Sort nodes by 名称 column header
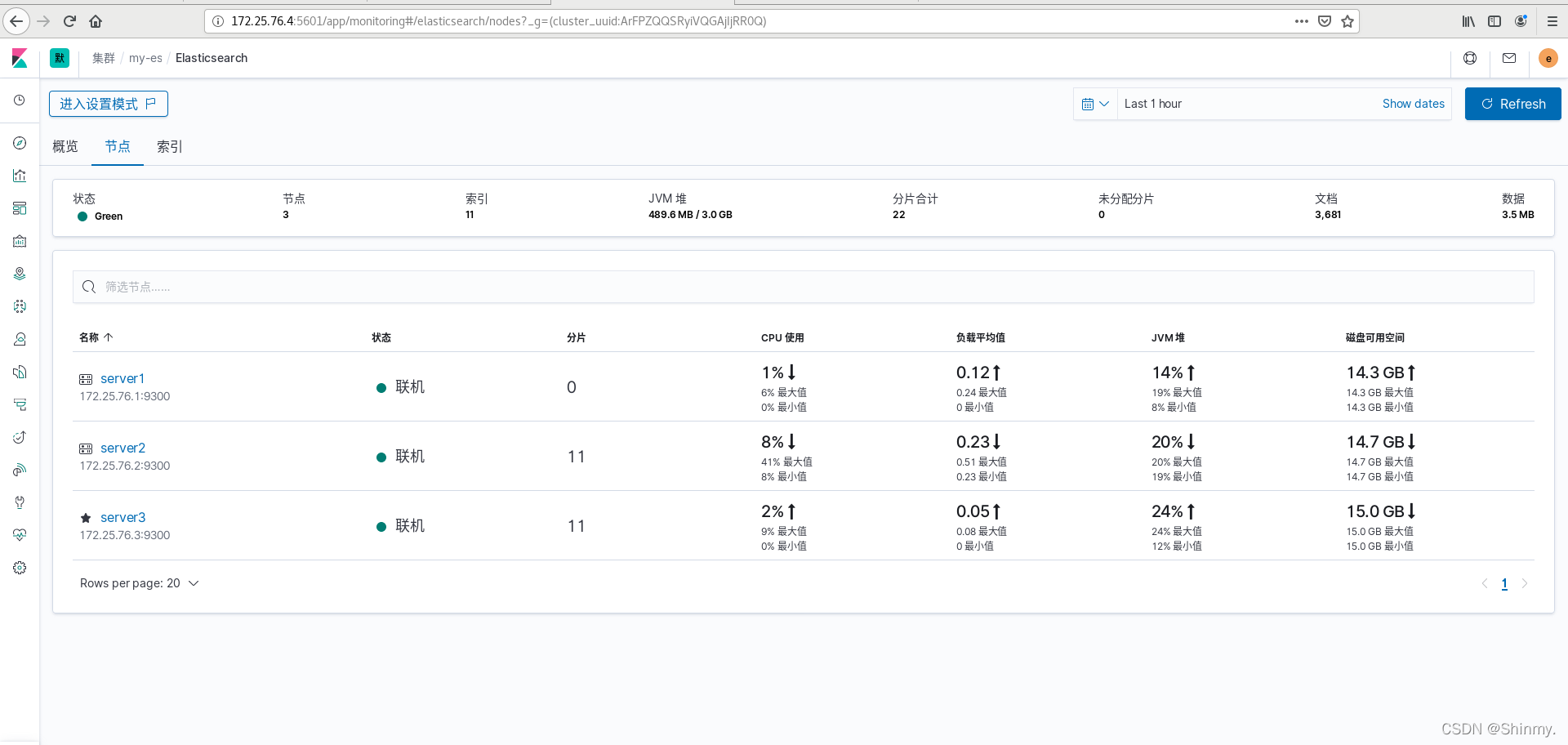The width and height of the screenshot is (1568, 745). (x=96, y=337)
